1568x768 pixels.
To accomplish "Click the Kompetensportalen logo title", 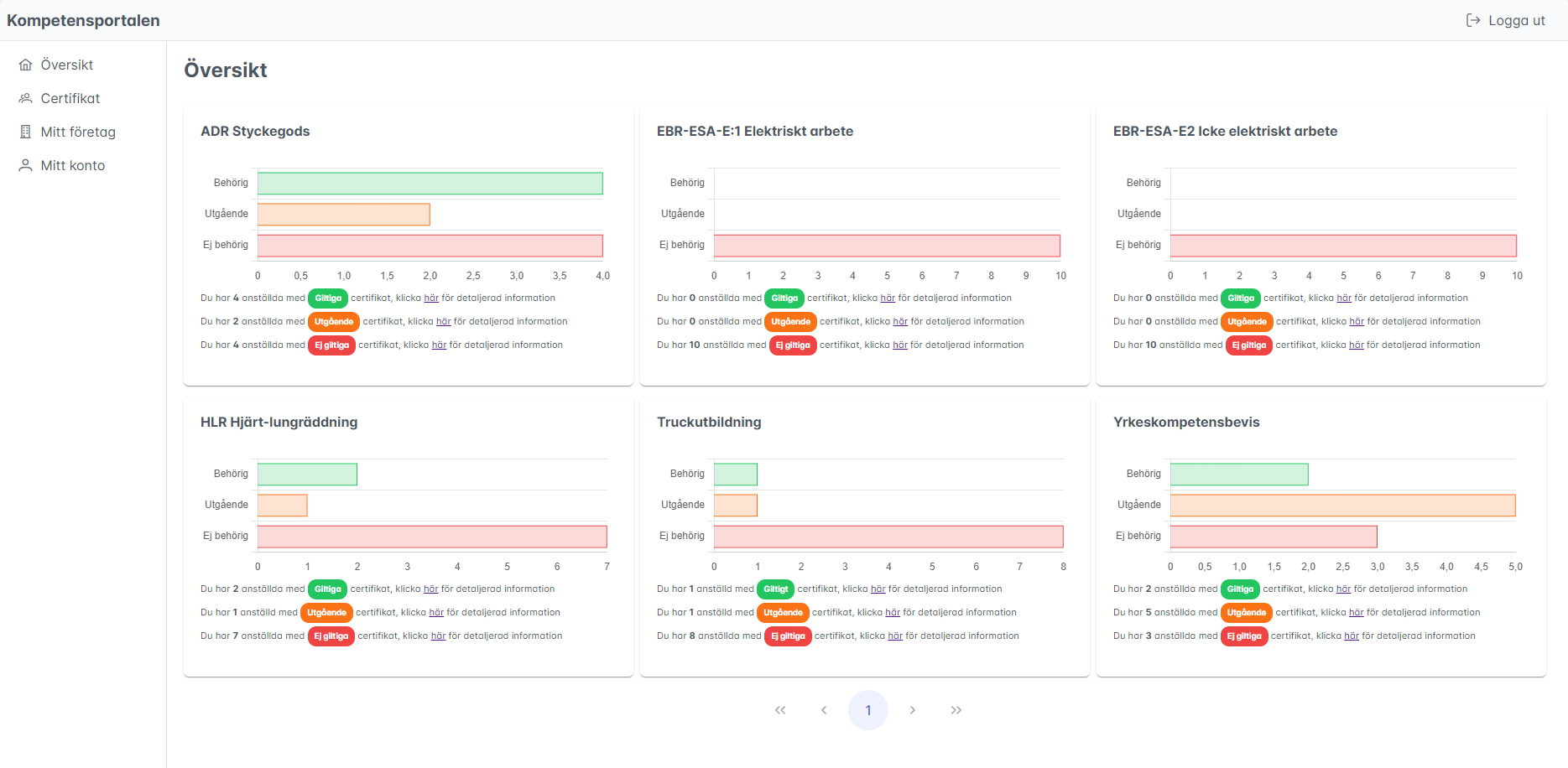I will click(83, 20).
